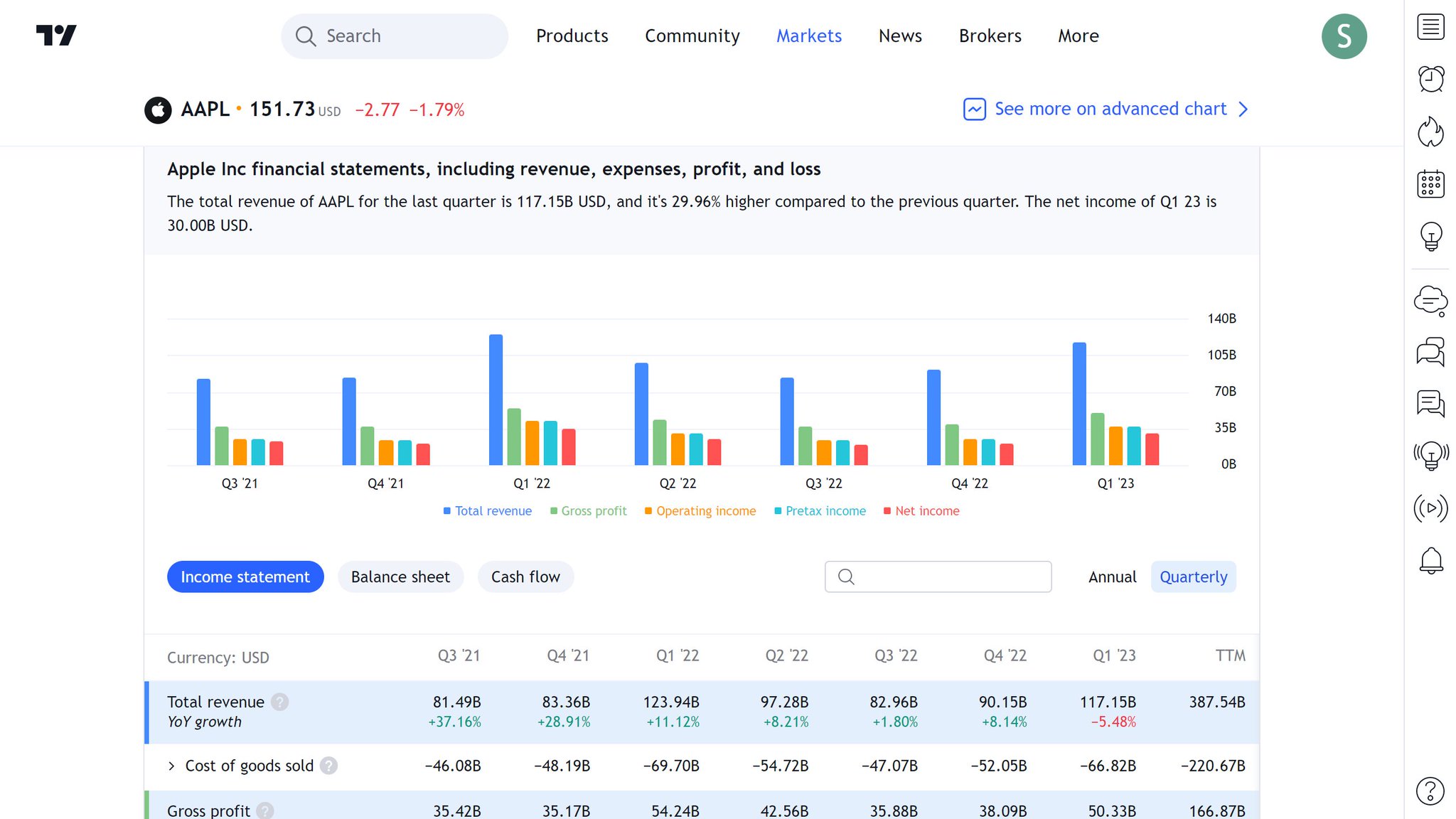
Task: Open the public chats cloud icon
Action: pos(1430,301)
